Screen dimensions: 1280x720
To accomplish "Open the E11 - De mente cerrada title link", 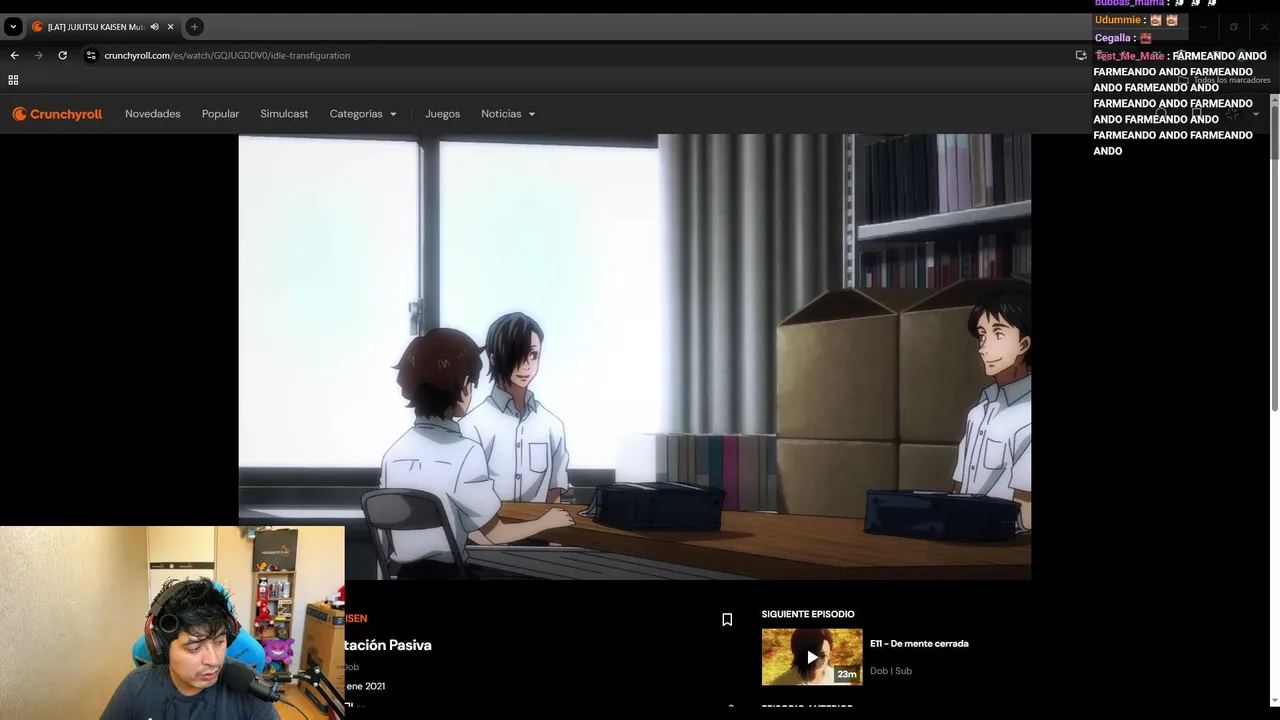I will tap(919, 643).
